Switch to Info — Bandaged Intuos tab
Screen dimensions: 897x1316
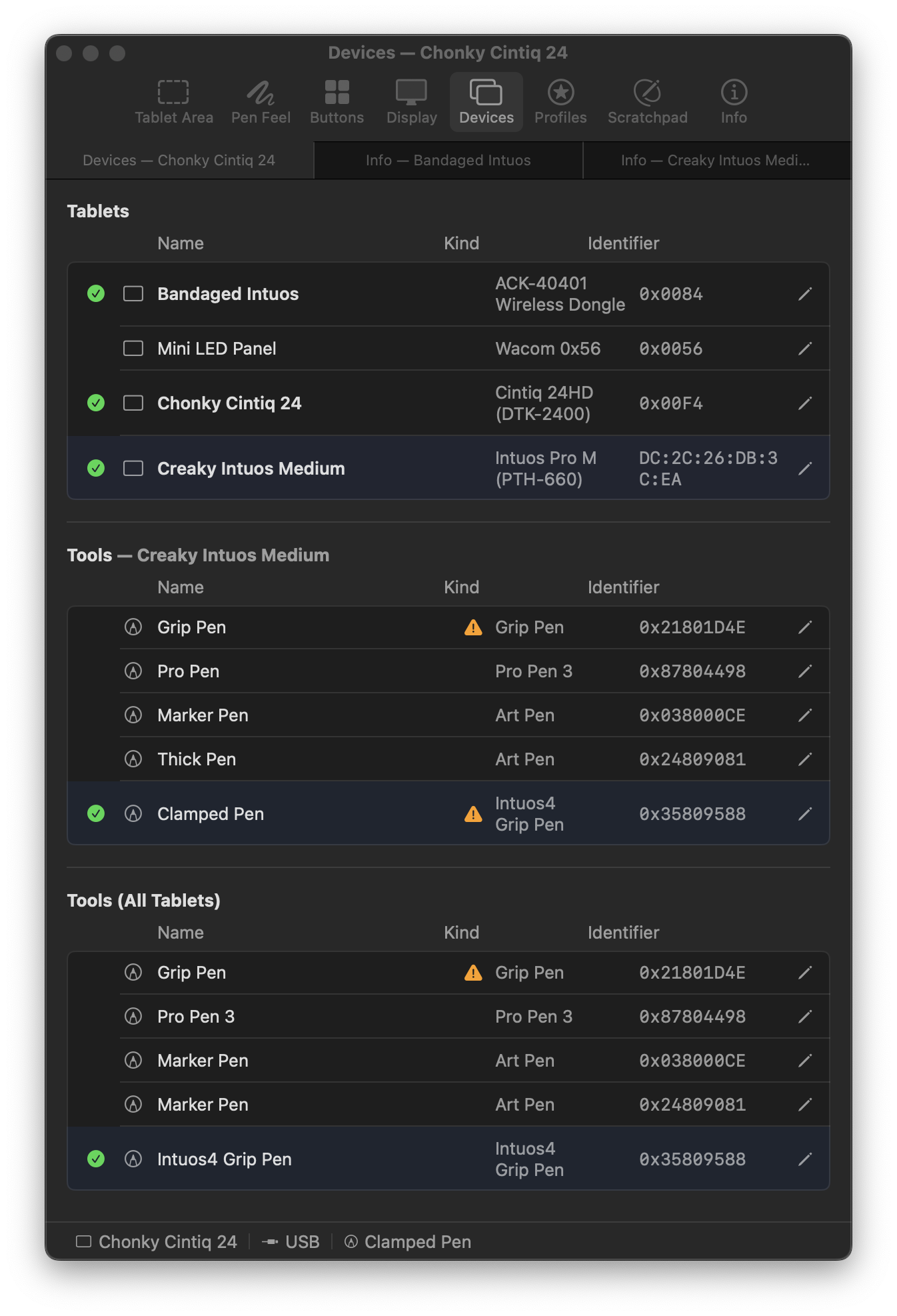click(448, 160)
